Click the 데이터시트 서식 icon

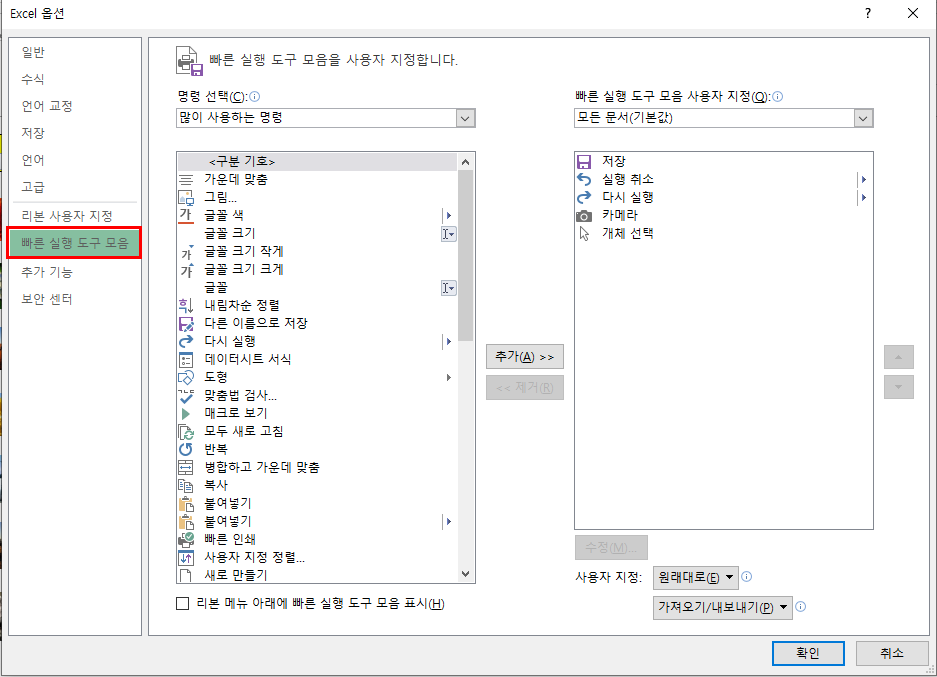coord(186,360)
